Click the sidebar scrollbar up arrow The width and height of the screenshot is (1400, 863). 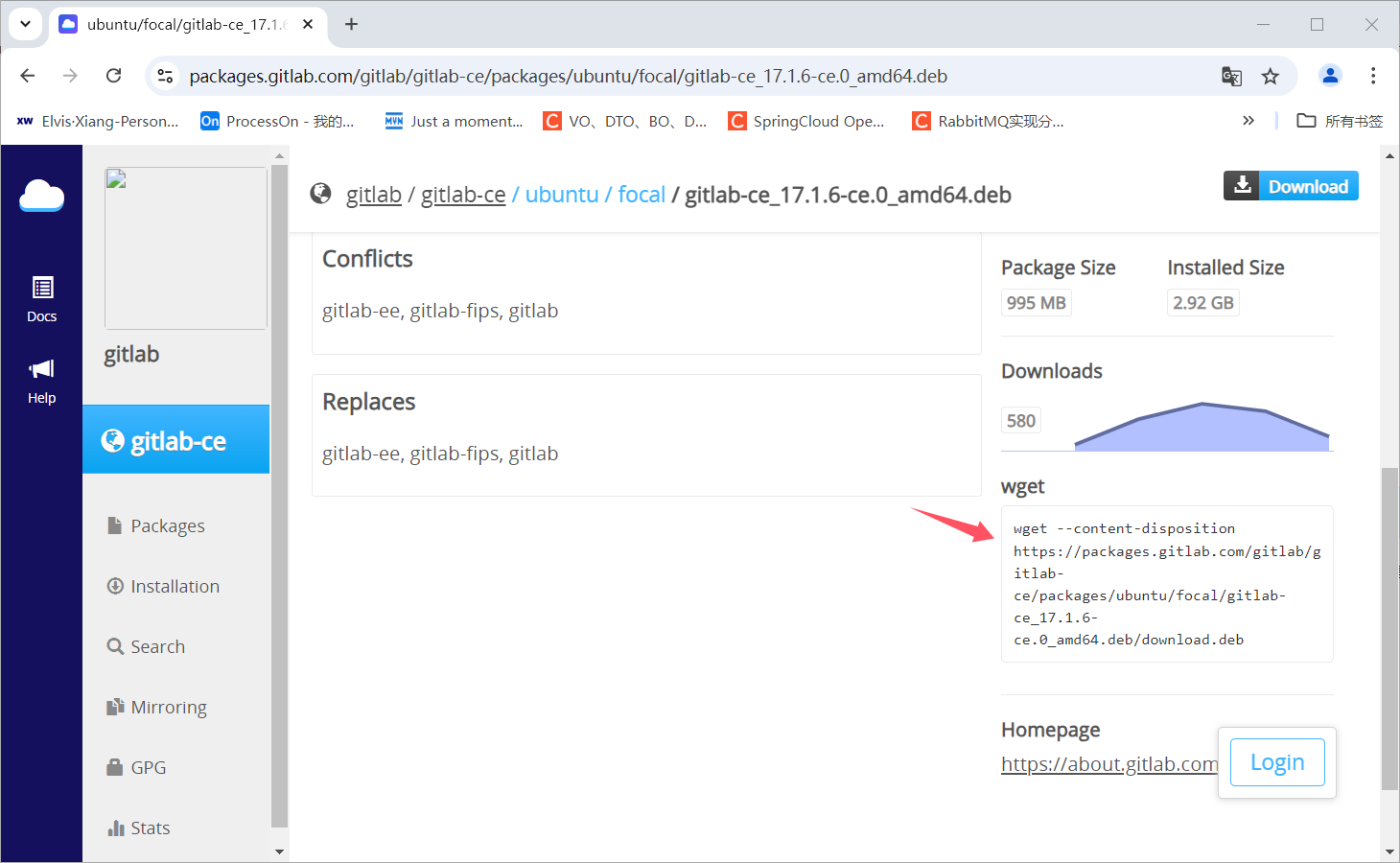click(x=279, y=155)
